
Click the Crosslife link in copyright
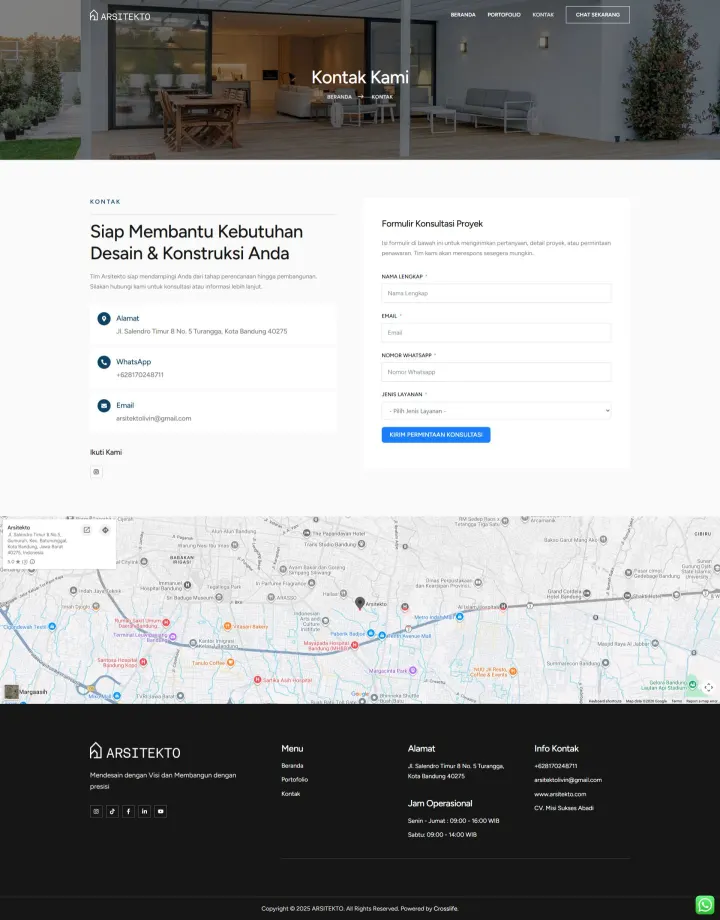(445, 908)
